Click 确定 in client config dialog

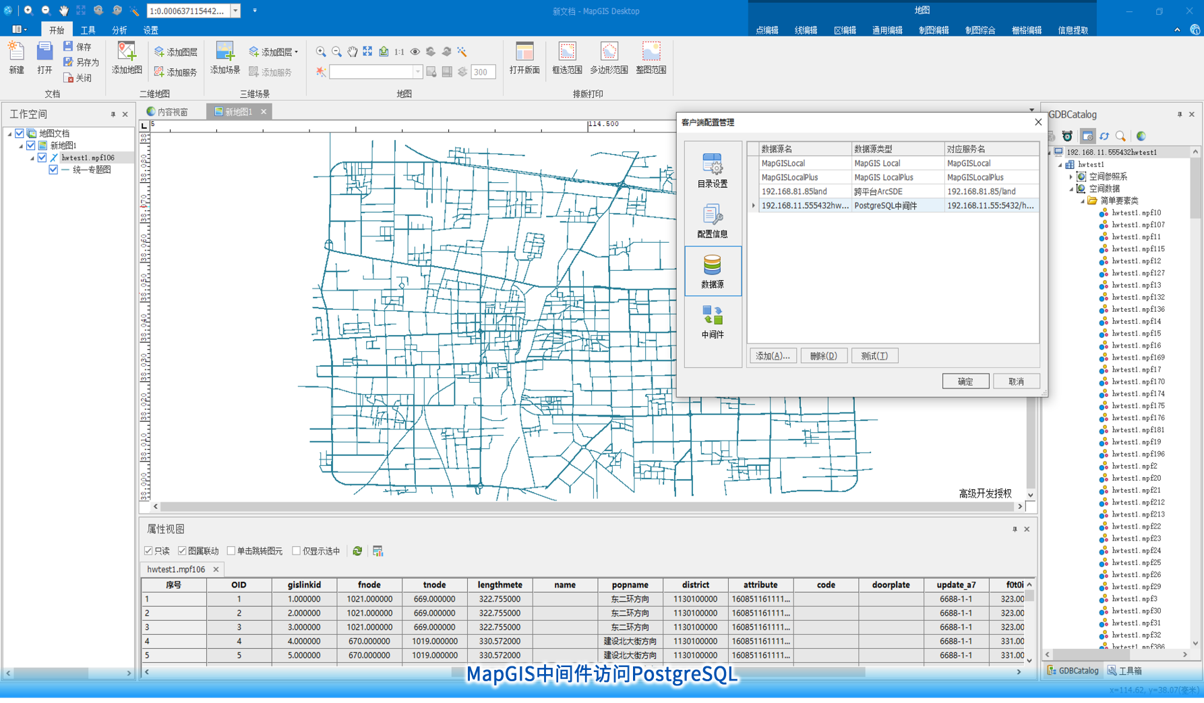pyautogui.click(x=965, y=381)
